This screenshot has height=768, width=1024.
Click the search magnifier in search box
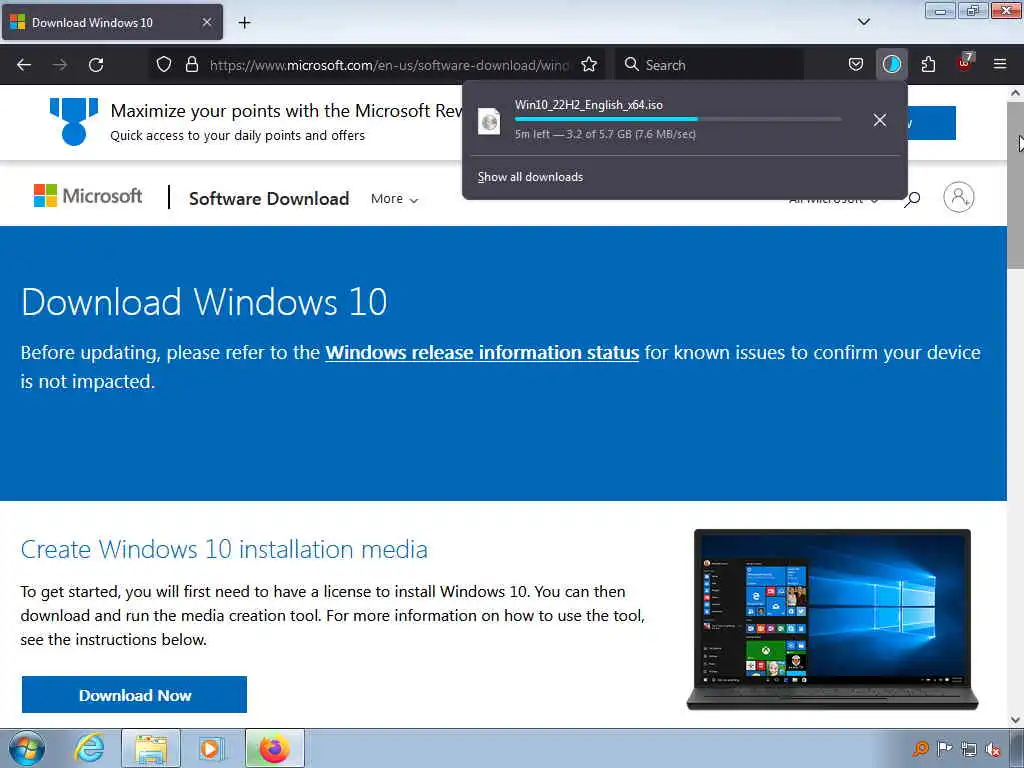point(631,65)
